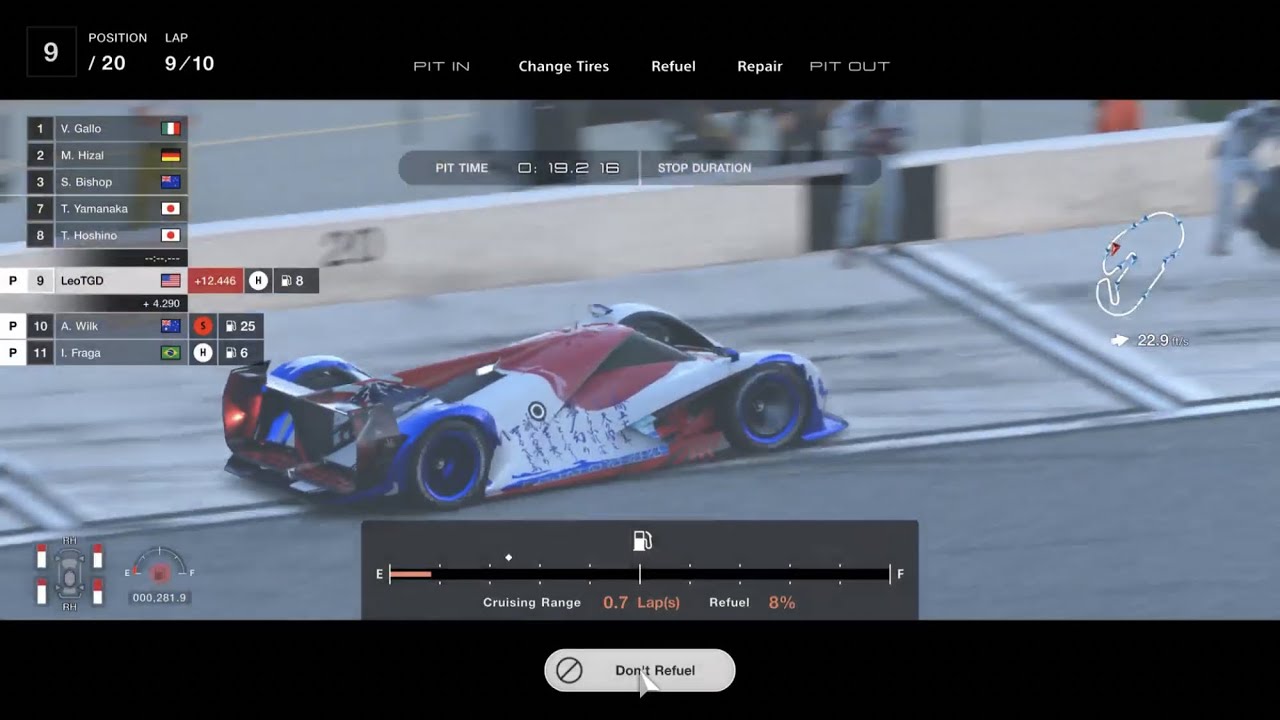Click fuel indicator 25 on A. Wilk row
Viewport: 1280px width, 720px height.
pos(241,326)
